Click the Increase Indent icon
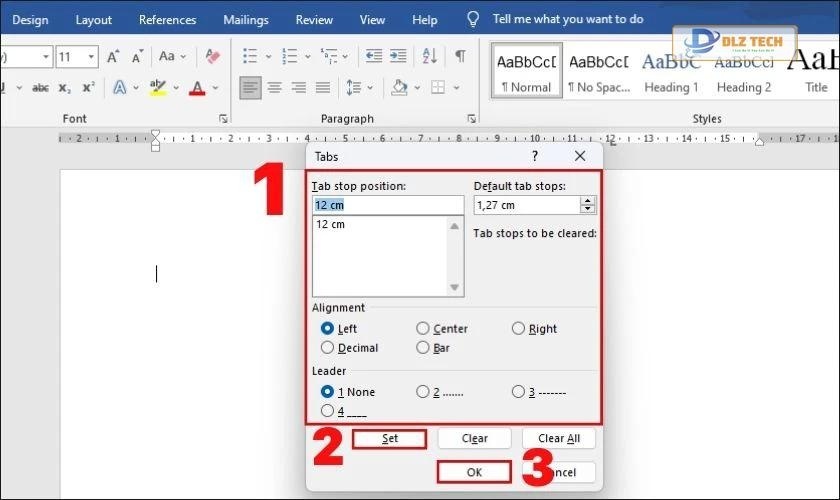840x500 pixels. click(400, 56)
